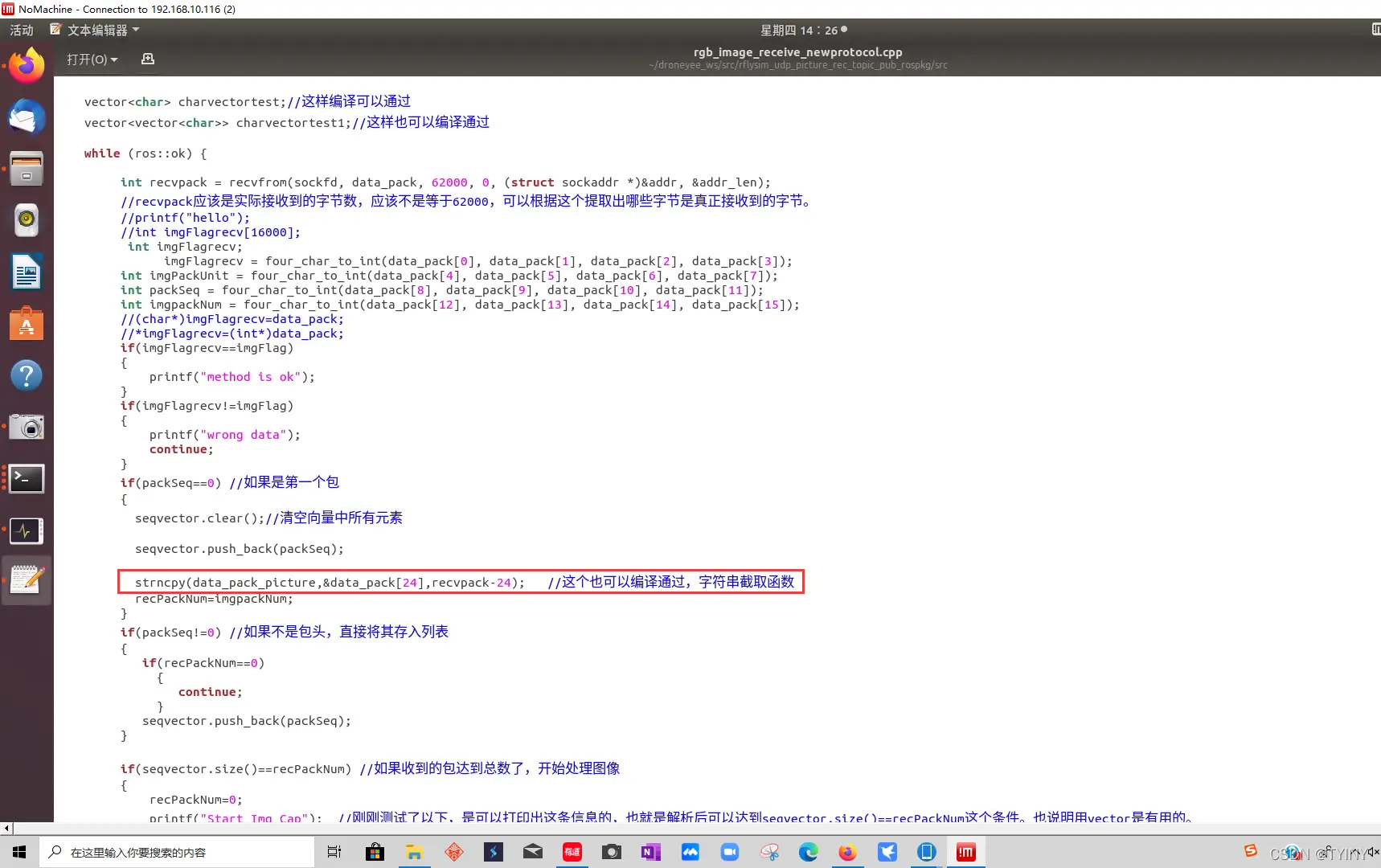Viewport: 1381px width, 868px height.
Task: Click the 'printf("wrong data");' line
Action: tap(225, 435)
